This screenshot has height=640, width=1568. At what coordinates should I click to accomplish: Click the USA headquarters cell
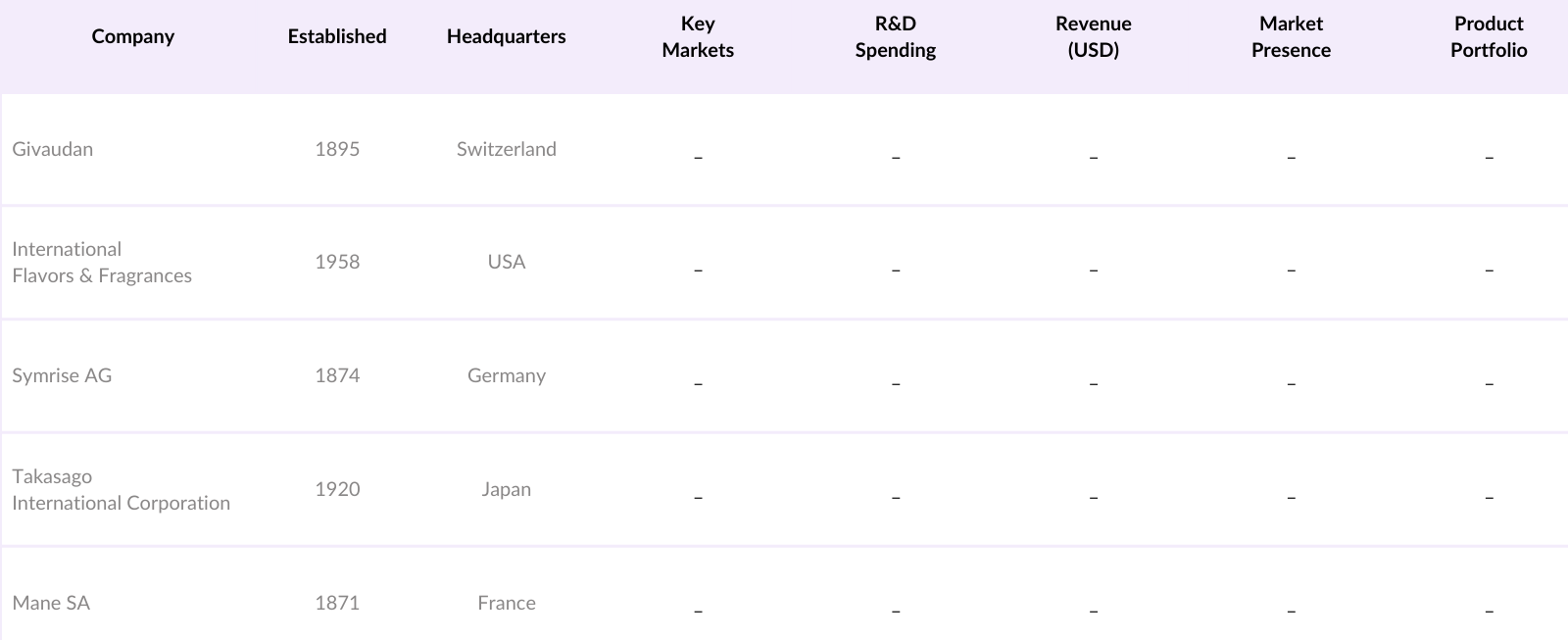[506, 262]
